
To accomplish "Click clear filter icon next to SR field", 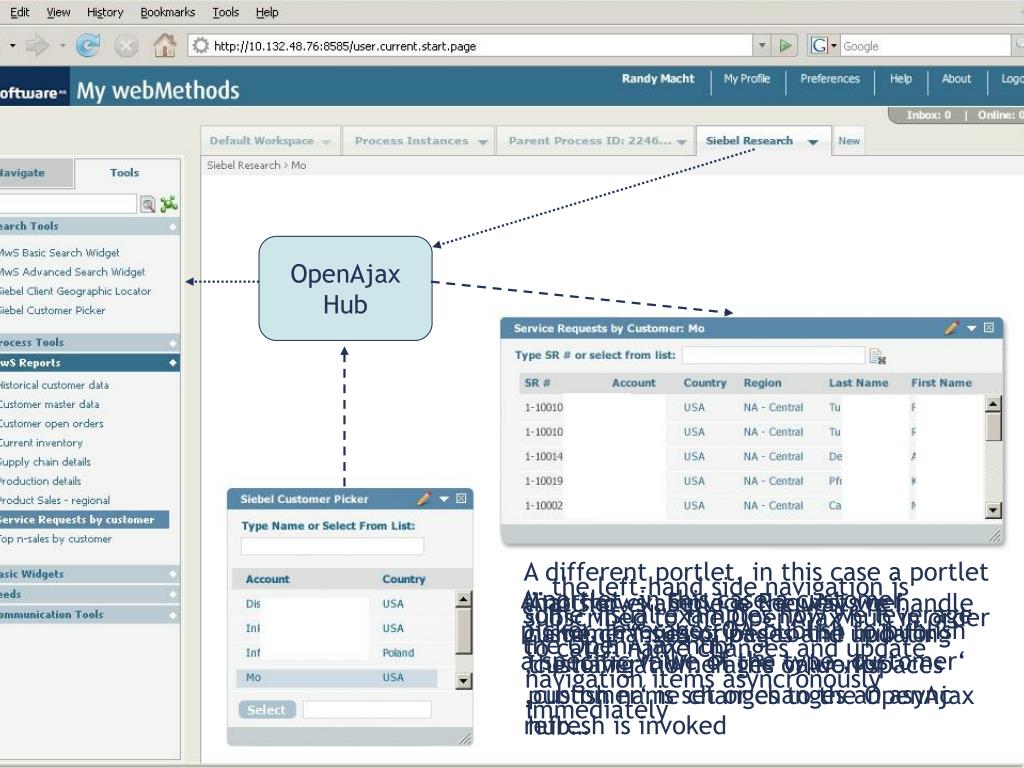I will tap(877, 356).
